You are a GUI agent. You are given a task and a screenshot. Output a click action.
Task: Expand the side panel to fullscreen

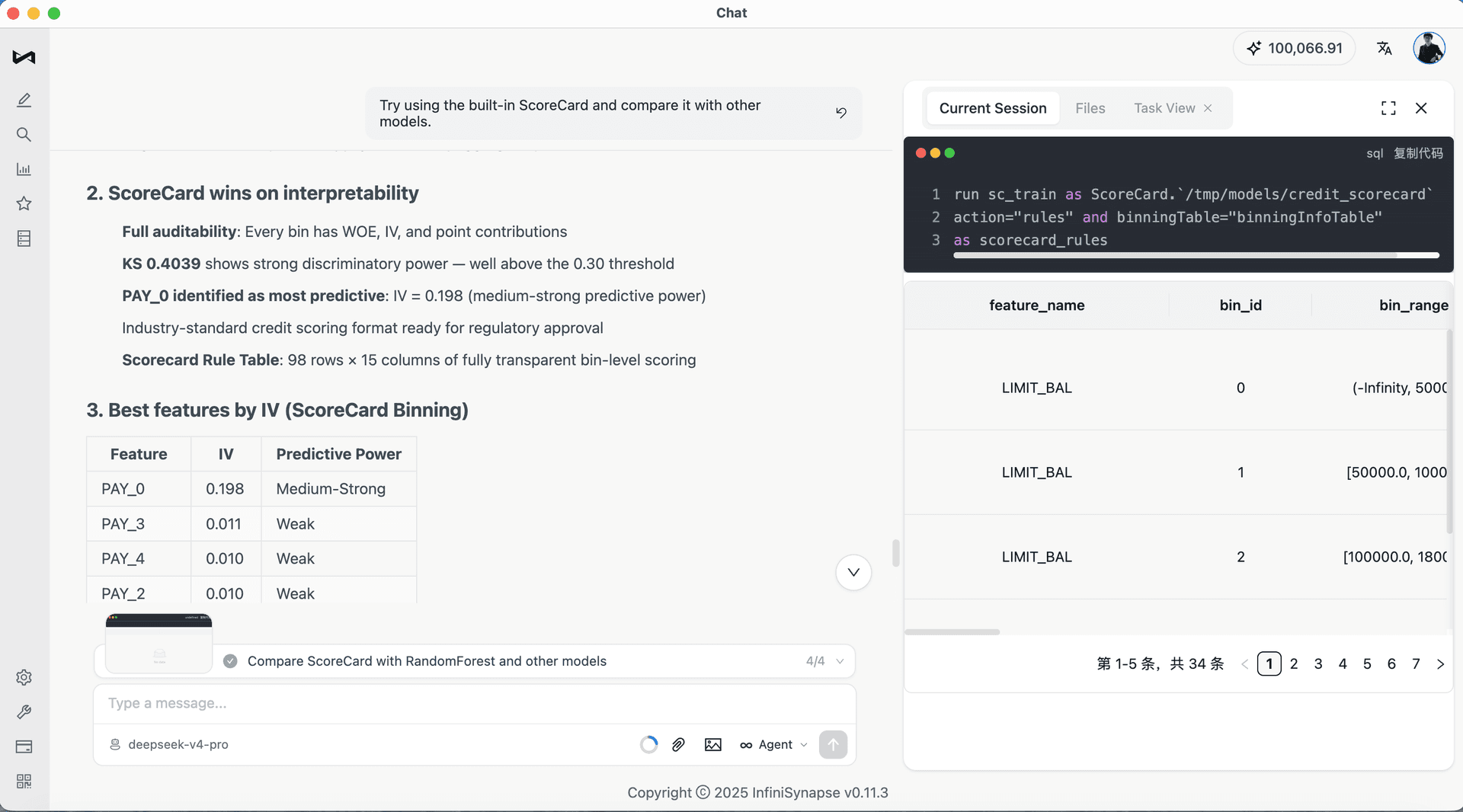(x=1388, y=108)
